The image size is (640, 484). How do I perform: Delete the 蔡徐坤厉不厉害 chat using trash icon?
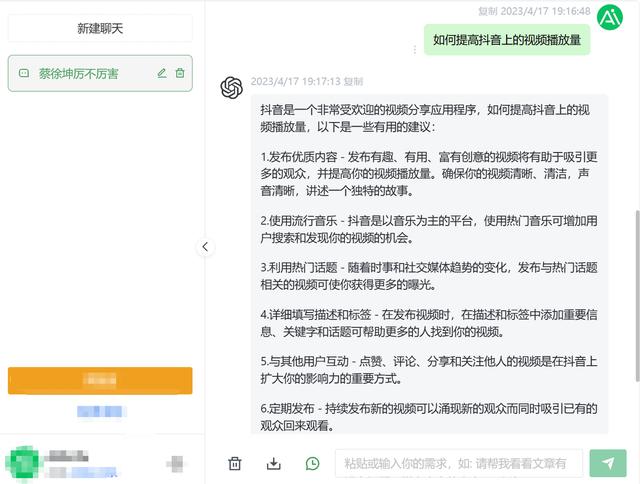180,73
